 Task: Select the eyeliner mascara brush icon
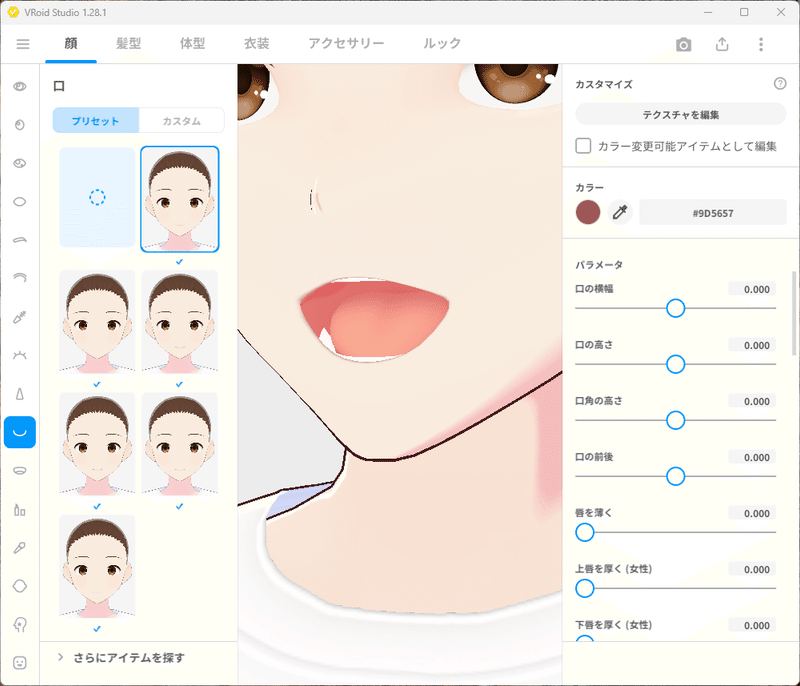pos(20,317)
